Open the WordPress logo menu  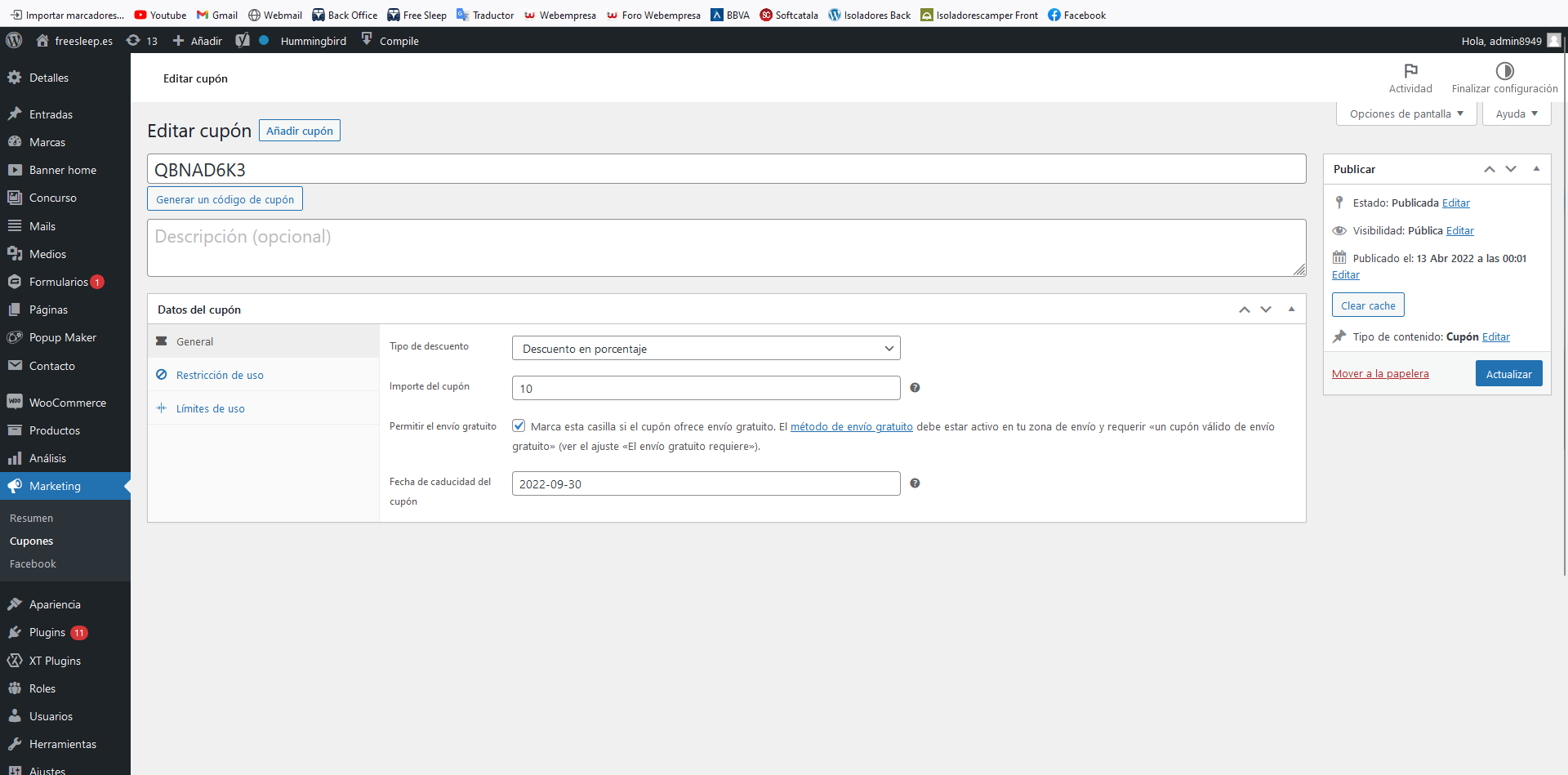(14, 40)
